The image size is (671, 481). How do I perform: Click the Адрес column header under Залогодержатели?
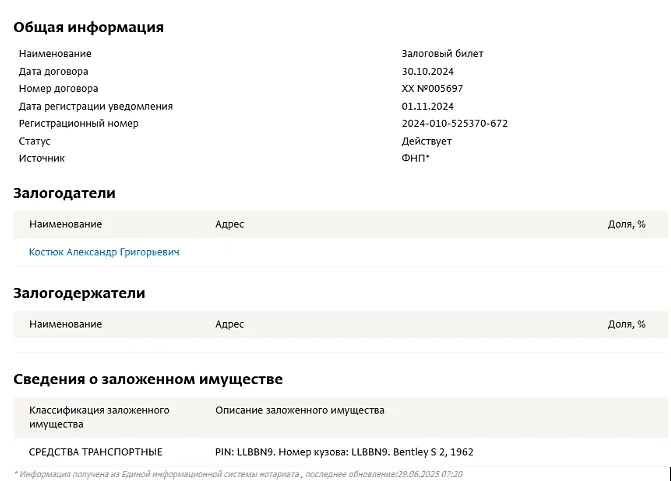[x=229, y=324]
